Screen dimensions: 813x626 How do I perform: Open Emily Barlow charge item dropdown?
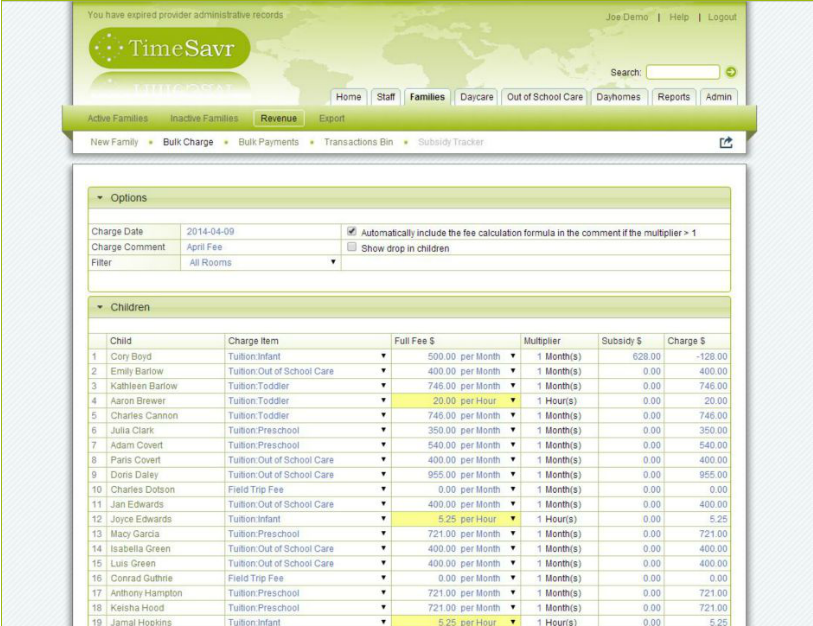(383, 371)
